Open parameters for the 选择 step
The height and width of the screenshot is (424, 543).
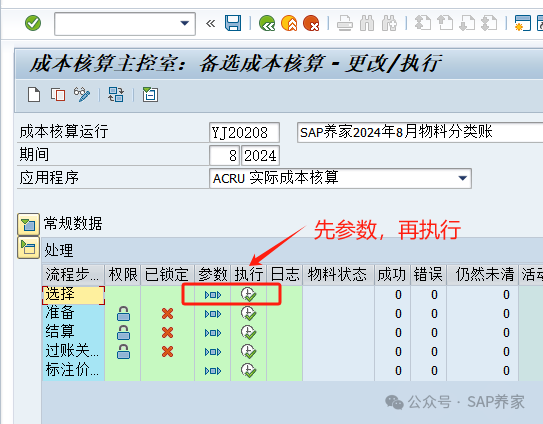(213, 295)
